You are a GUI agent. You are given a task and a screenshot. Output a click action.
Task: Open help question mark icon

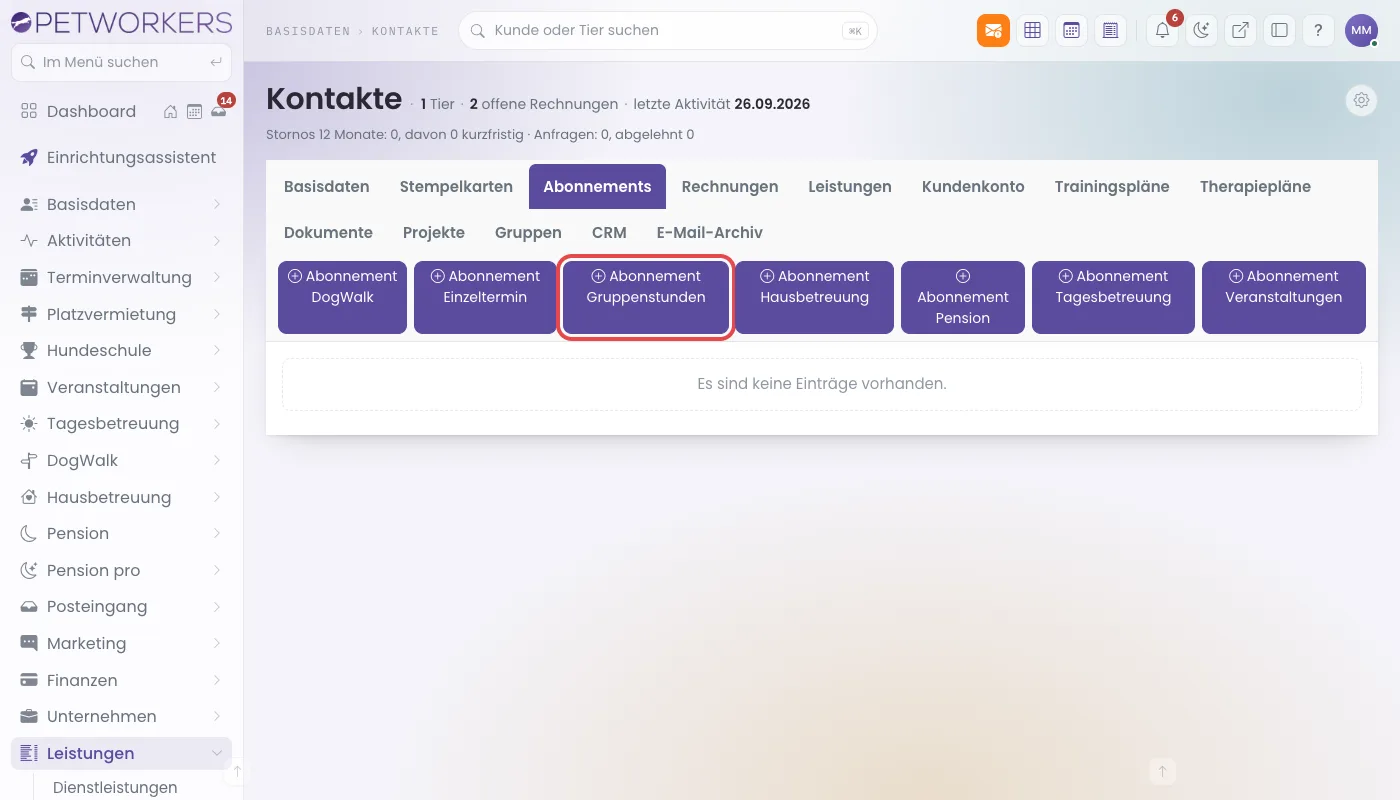1318,30
